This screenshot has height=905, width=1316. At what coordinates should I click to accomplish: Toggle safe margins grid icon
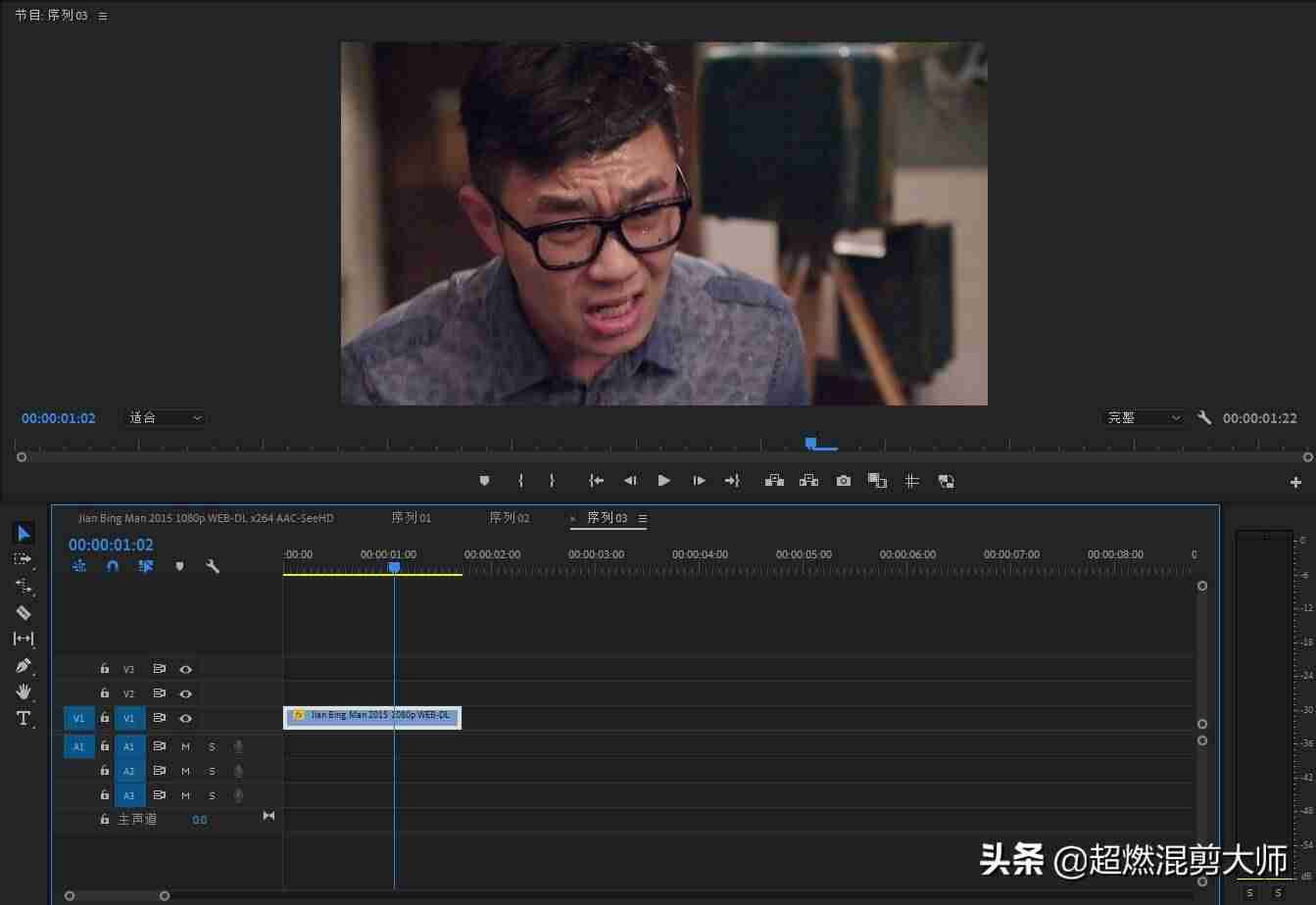tap(911, 481)
